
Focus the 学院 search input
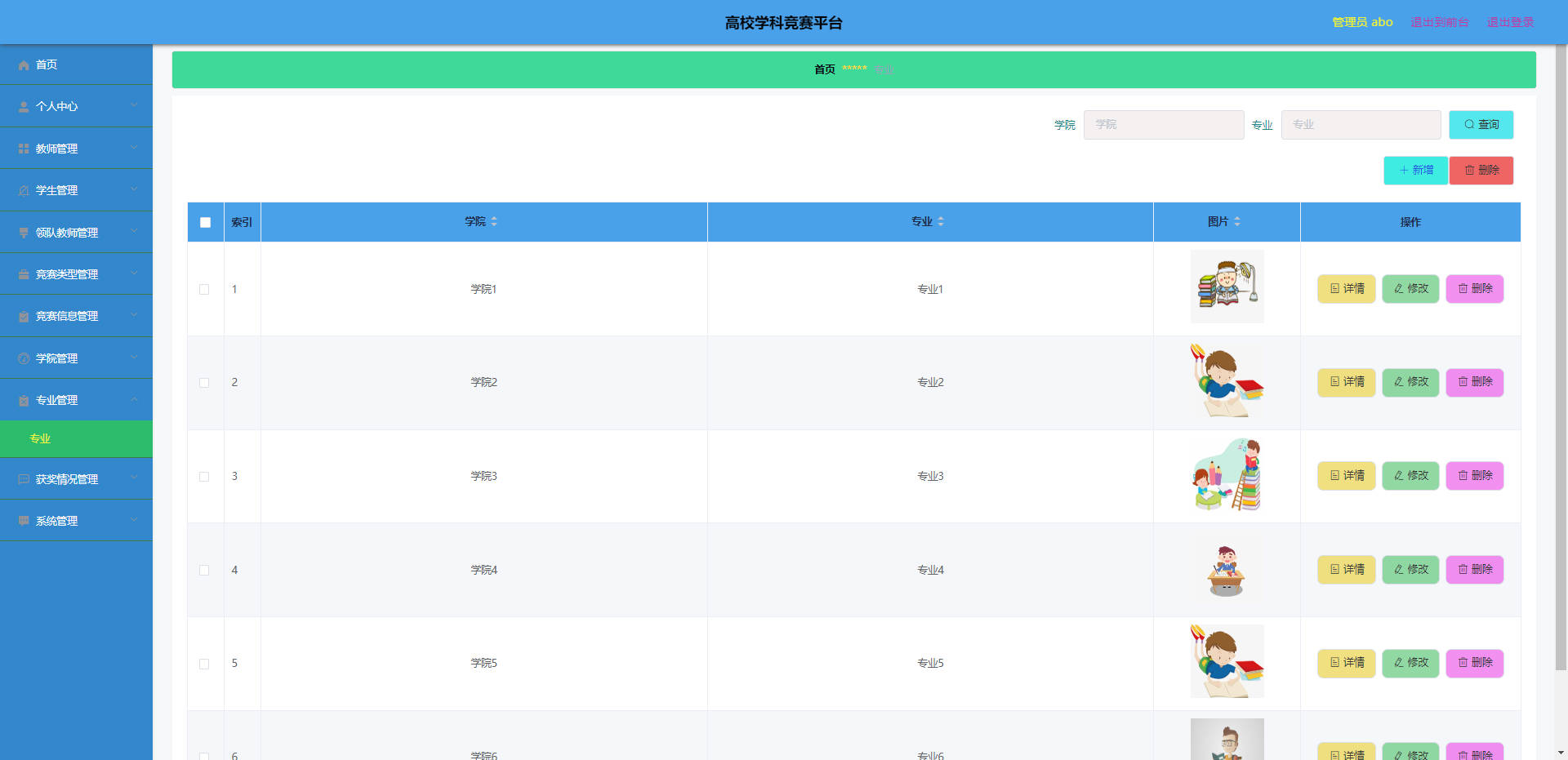(1164, 125)
